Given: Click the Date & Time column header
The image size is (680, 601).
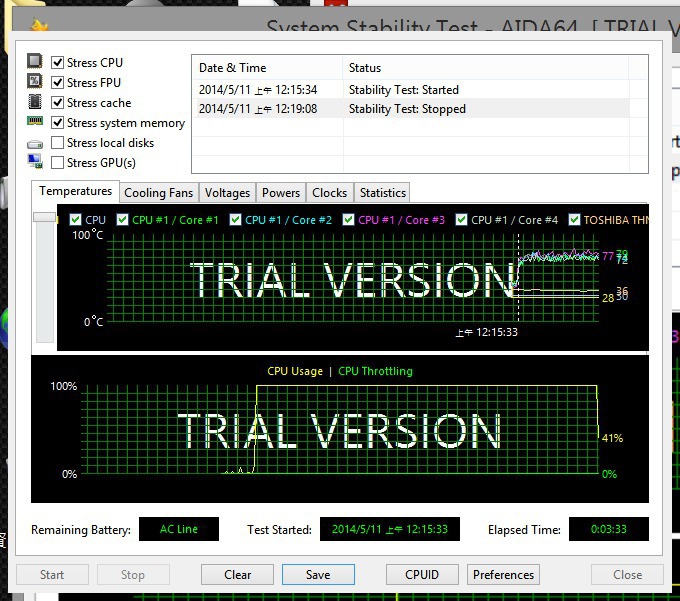Looking at the screenshot, I should (267, 68).
